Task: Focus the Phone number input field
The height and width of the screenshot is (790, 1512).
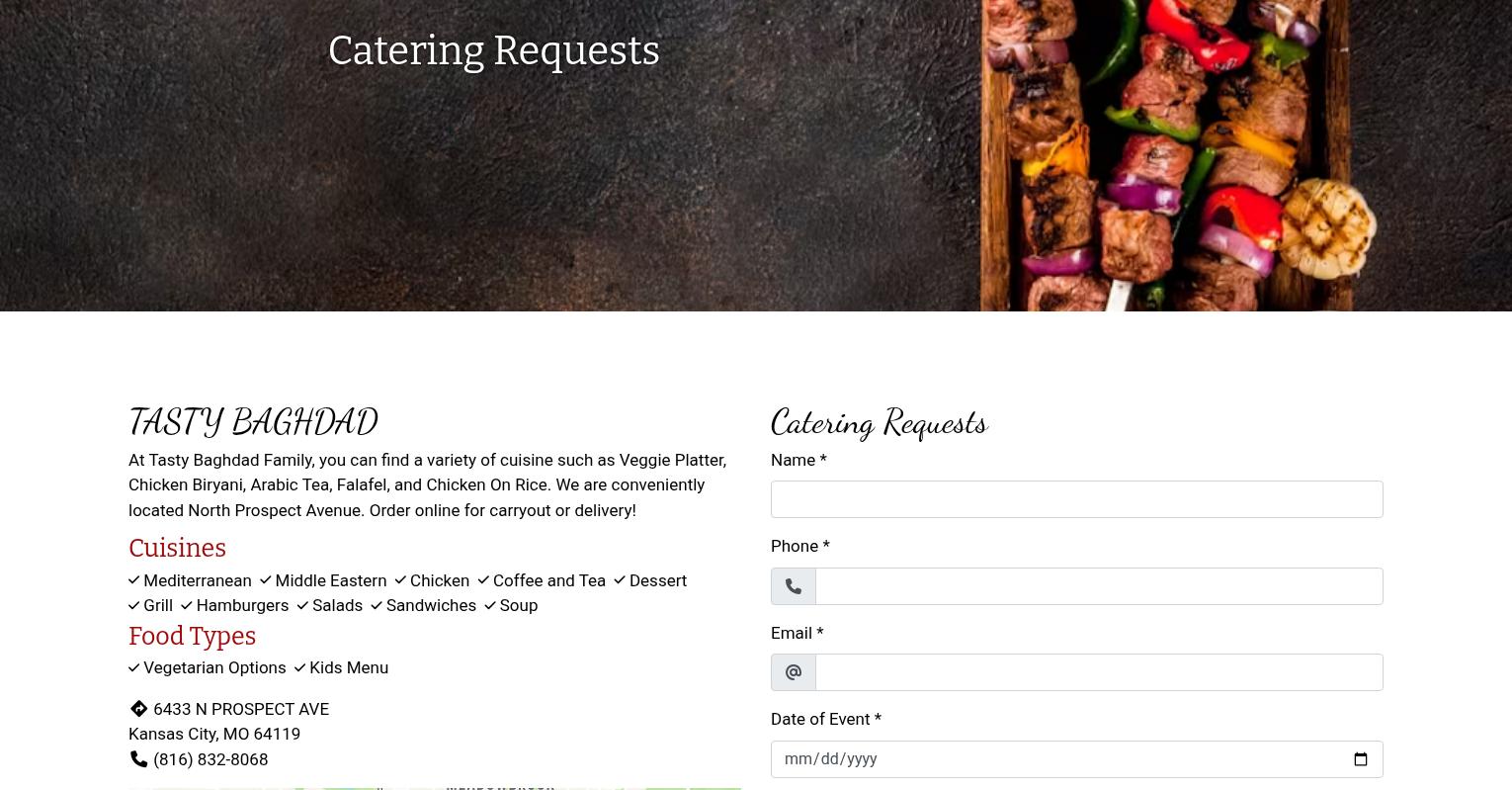Action: pos(1099,586)
